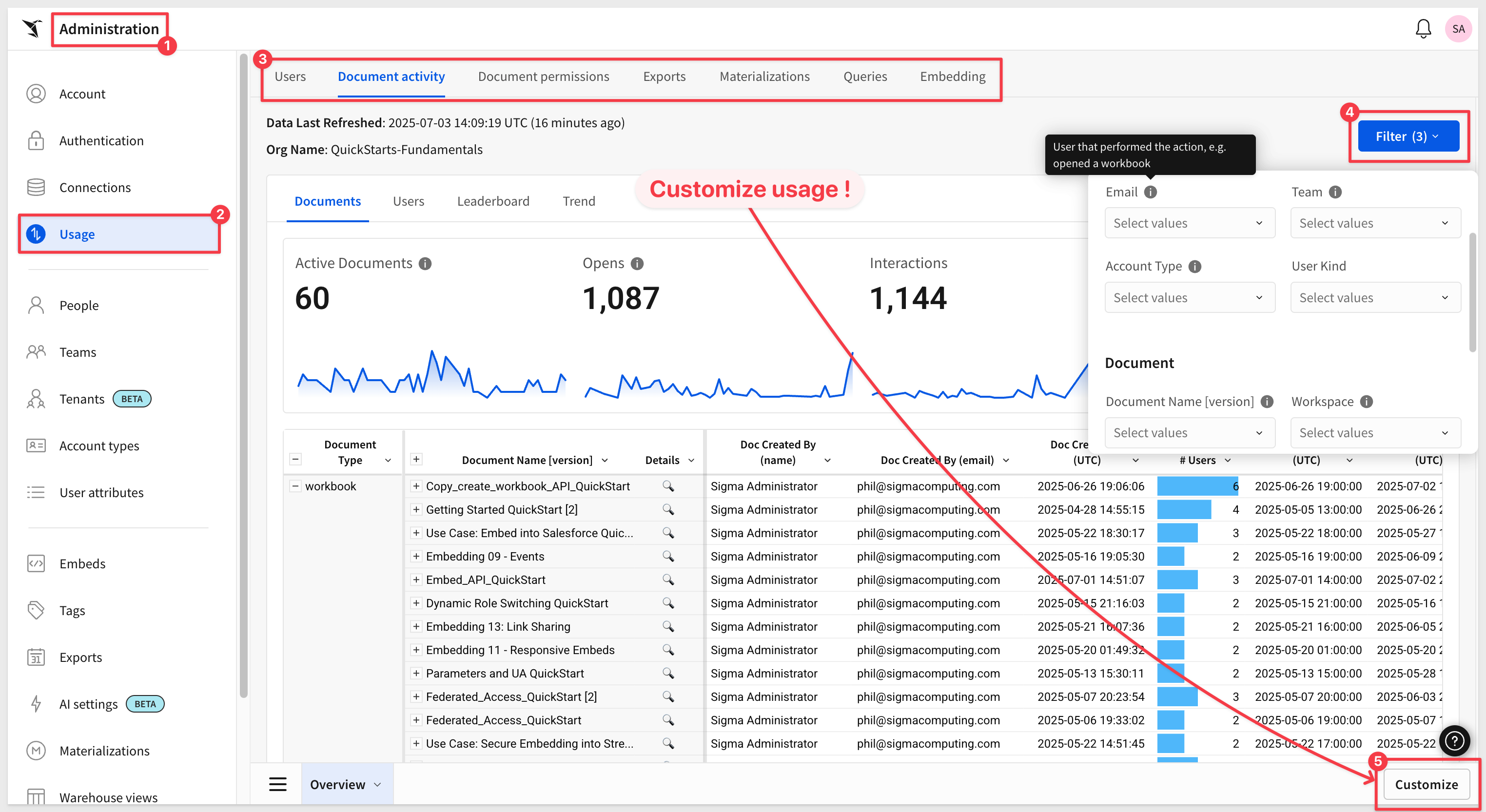Switch to the top Exports tab
Screen dimensions: 1486x812
pos(664,76)
